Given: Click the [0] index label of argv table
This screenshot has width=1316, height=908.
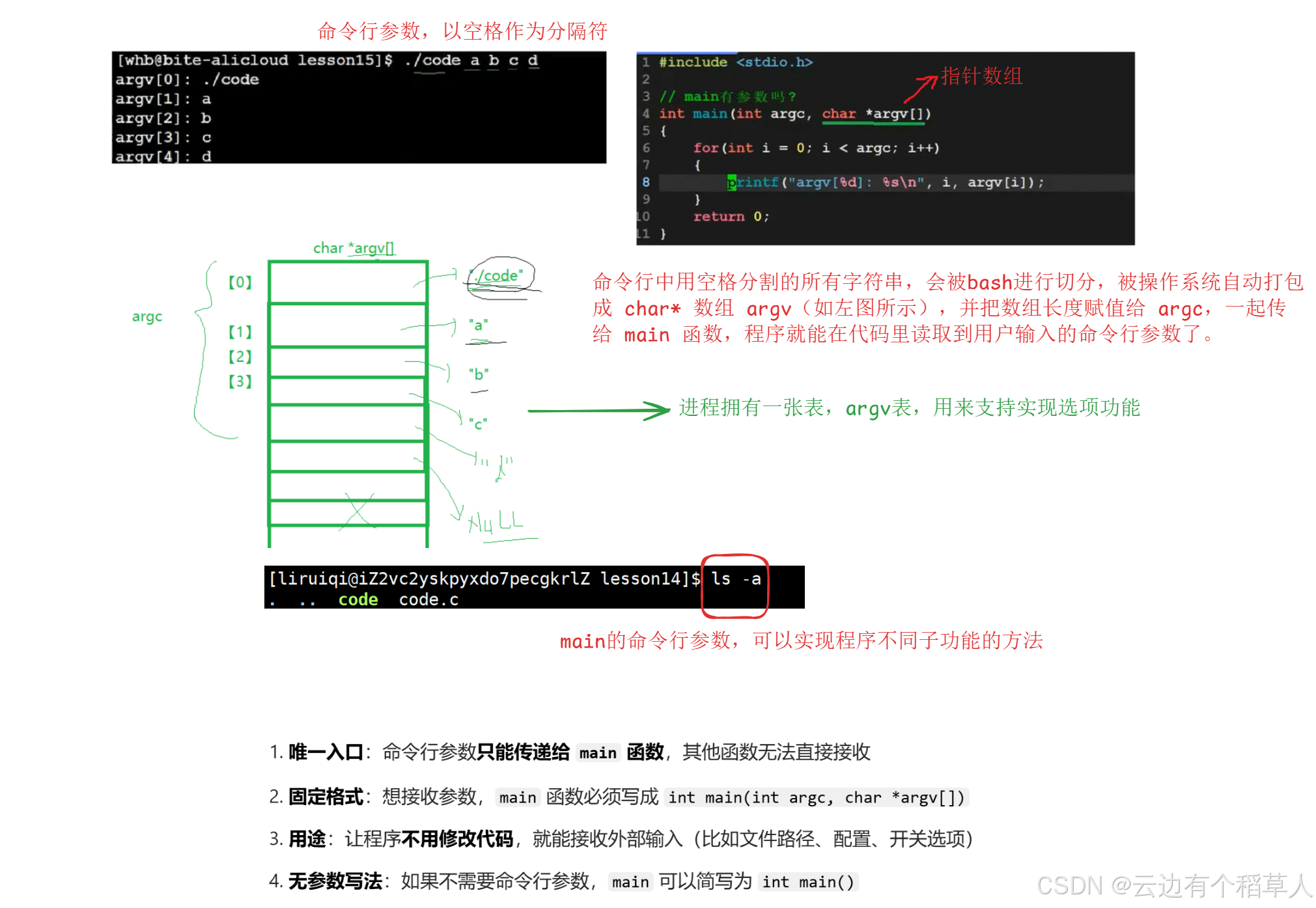Looking at the screenshot, I should coord(240,282).
